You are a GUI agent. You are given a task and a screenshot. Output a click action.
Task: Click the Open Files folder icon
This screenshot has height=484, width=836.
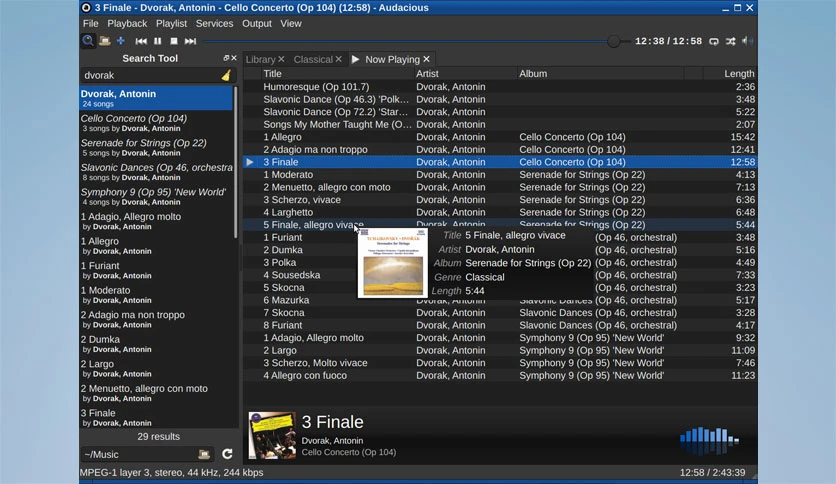pos(104,41)
